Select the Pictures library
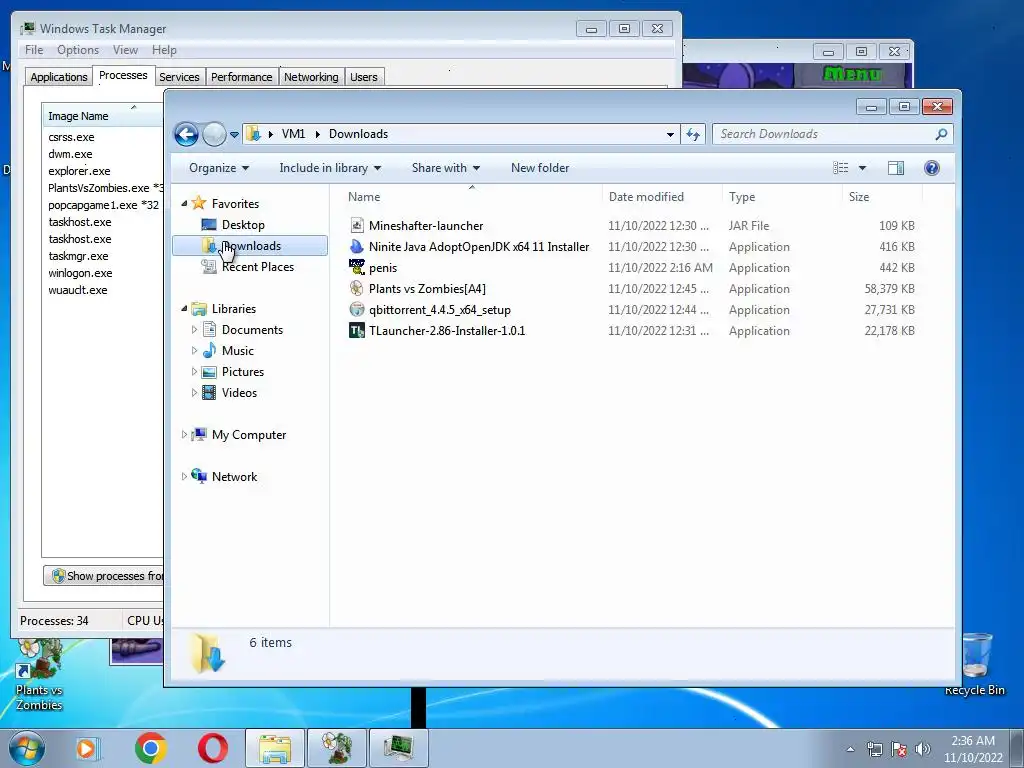Viewport: 1024px width, 768px height. pos(242,372)
